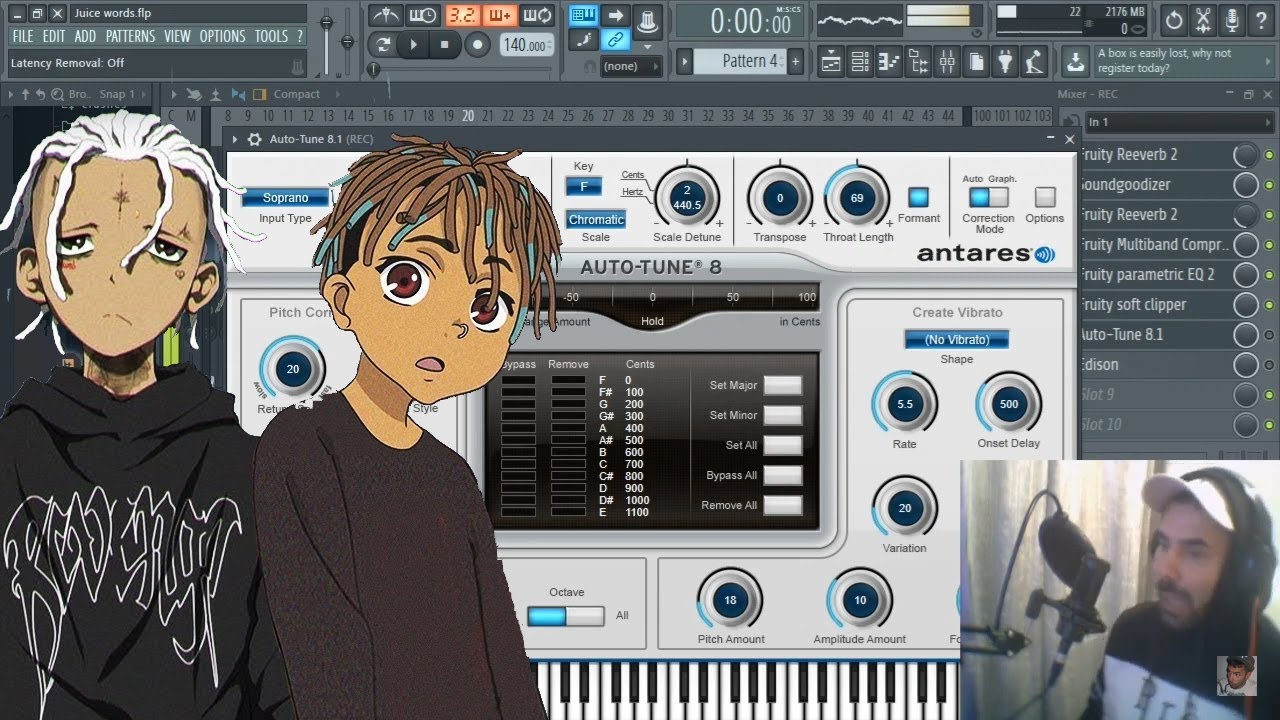The width and height of the screenshot is (1280, 720).
Task: Toggle Edison slot enable LED
Action: (x=1269, y=365)
